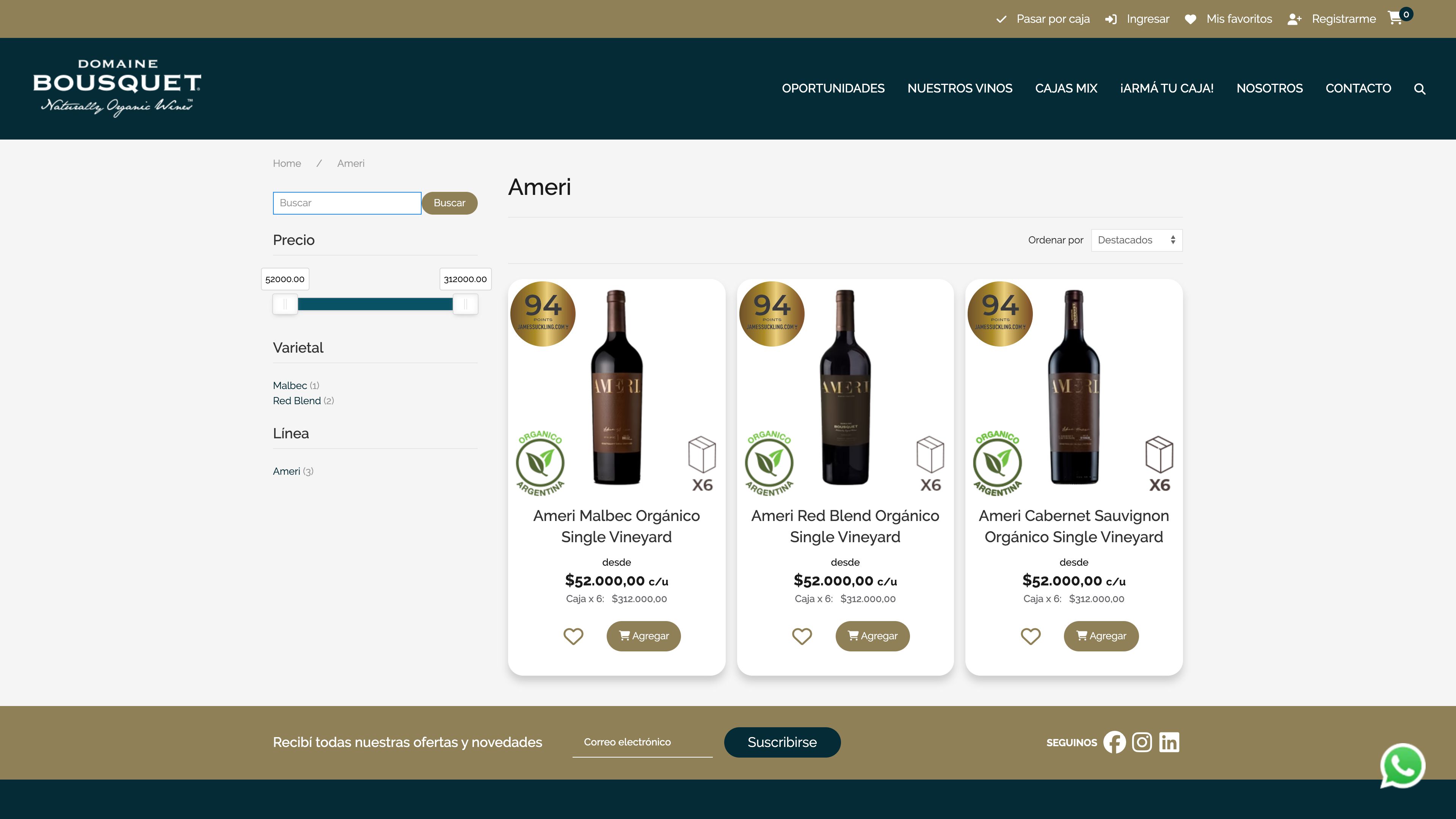Open the Ameri Red Blend bottle image
The width and height of the screenshot is (1456, 819).
[x=845, y=387]
